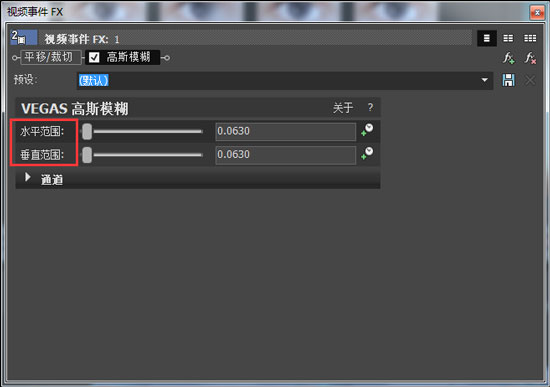Open help with the question mark button
The image size is (550, 387).
[x=370, y=107]
